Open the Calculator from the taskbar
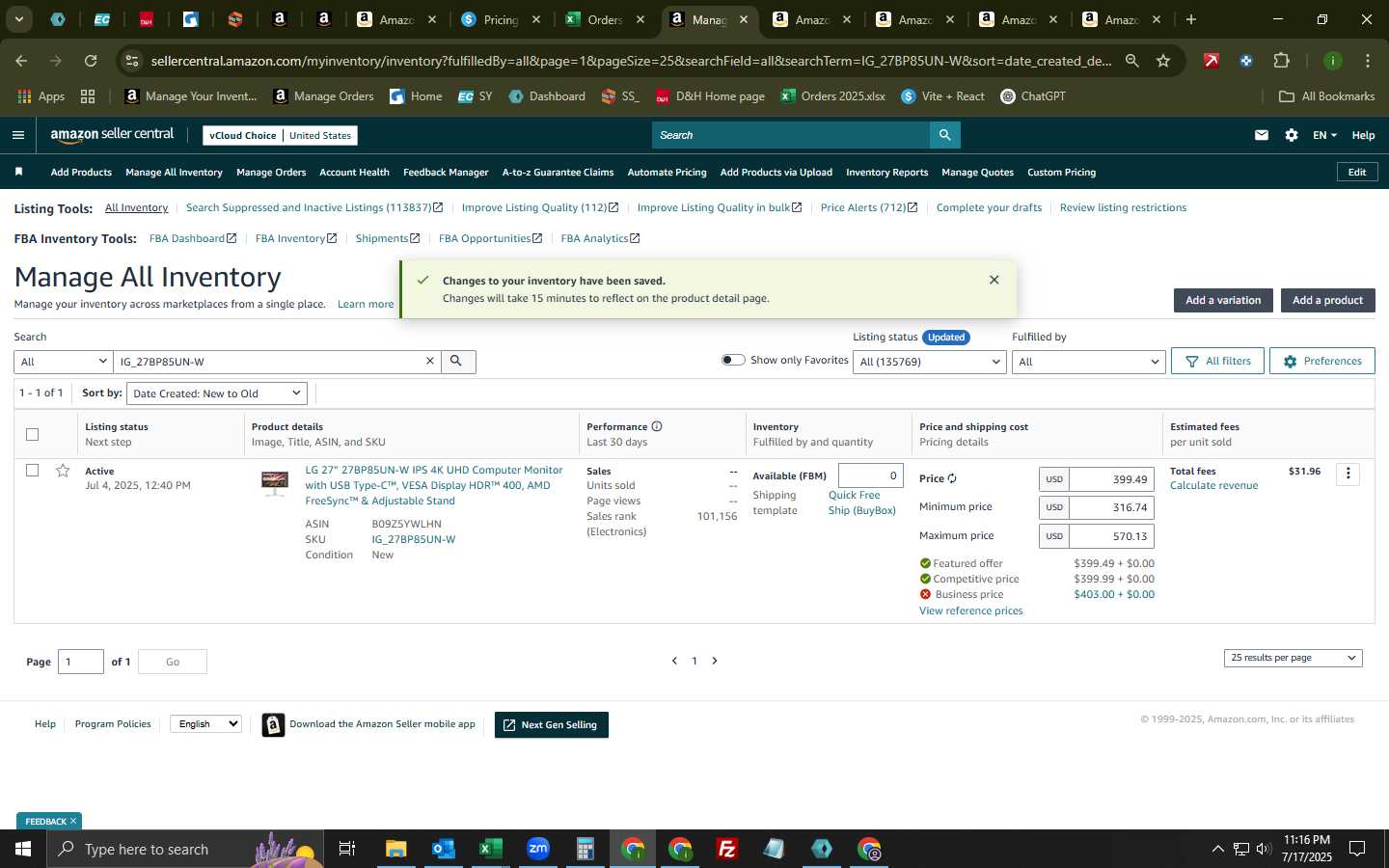This screenshot has height=868, width=1389. 586,849
